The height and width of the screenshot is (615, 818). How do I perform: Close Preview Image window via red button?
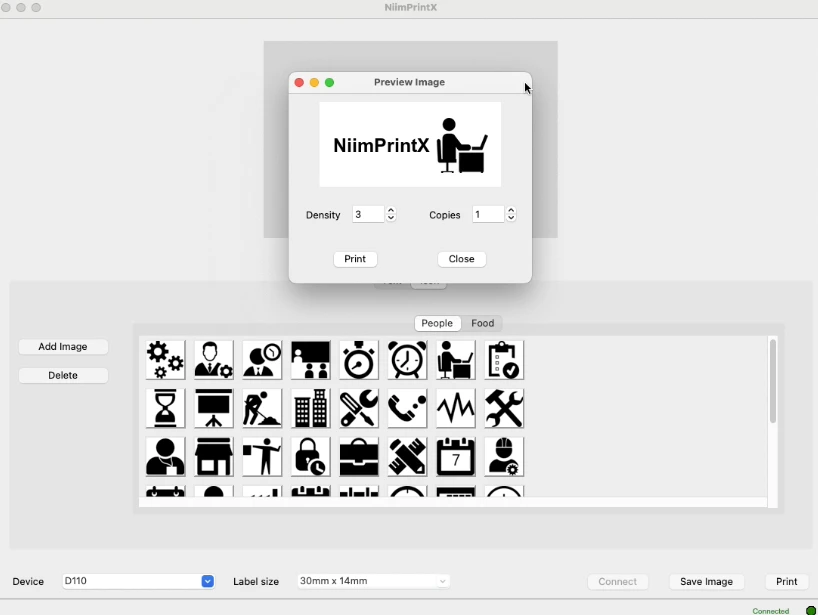(x=299, y=82)
